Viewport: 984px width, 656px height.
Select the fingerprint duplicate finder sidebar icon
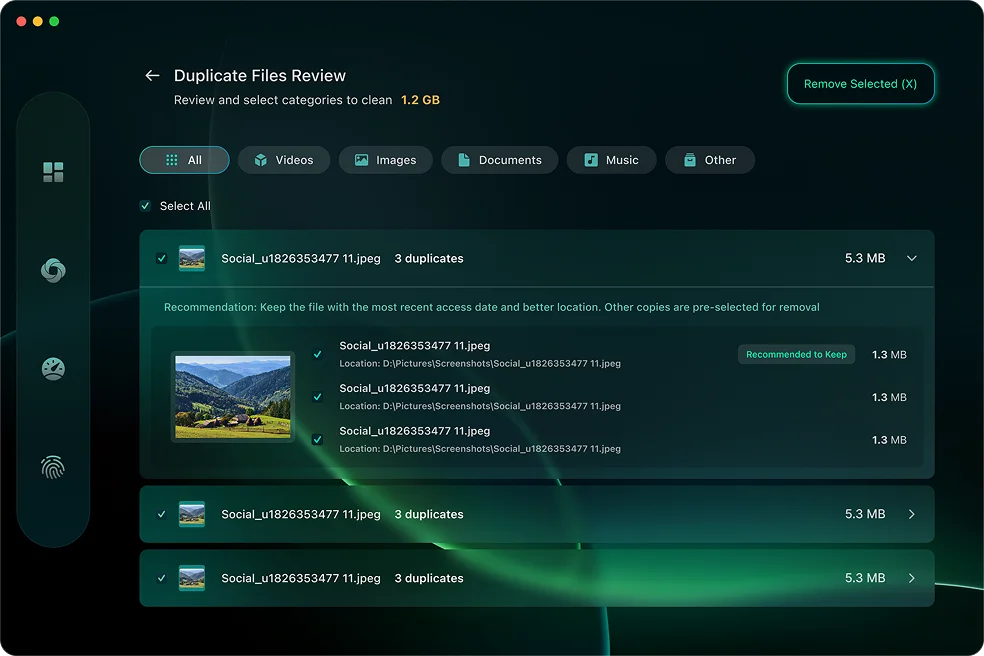pos(52,466)
